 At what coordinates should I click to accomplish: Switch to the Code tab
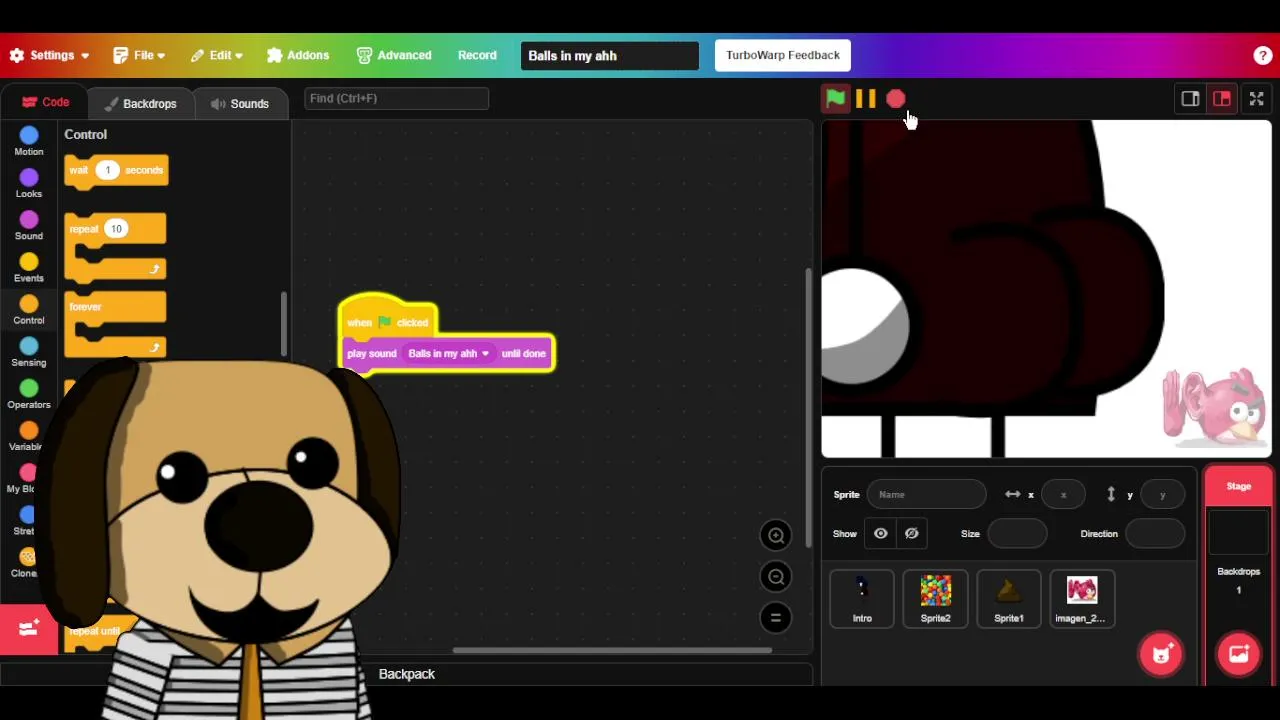(45, 103)
